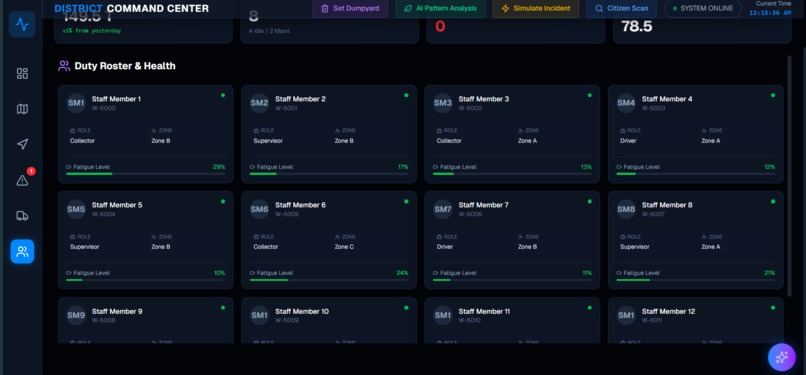The image size is (806, 375).
Task: Click the Staff Member 11 name
Action: coord(484,311)
